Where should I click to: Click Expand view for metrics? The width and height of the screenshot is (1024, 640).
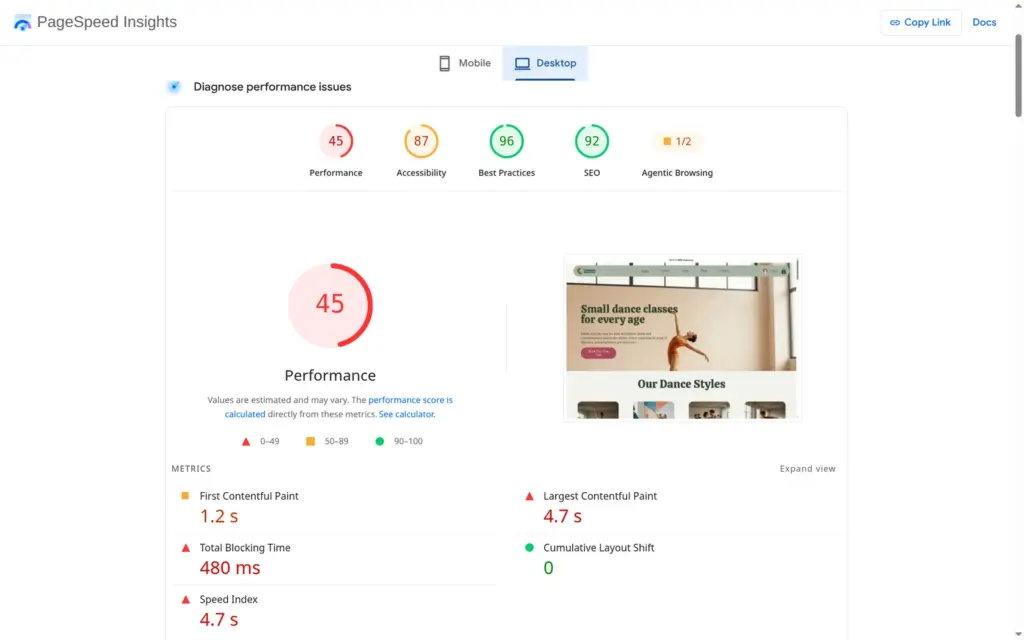807,469
